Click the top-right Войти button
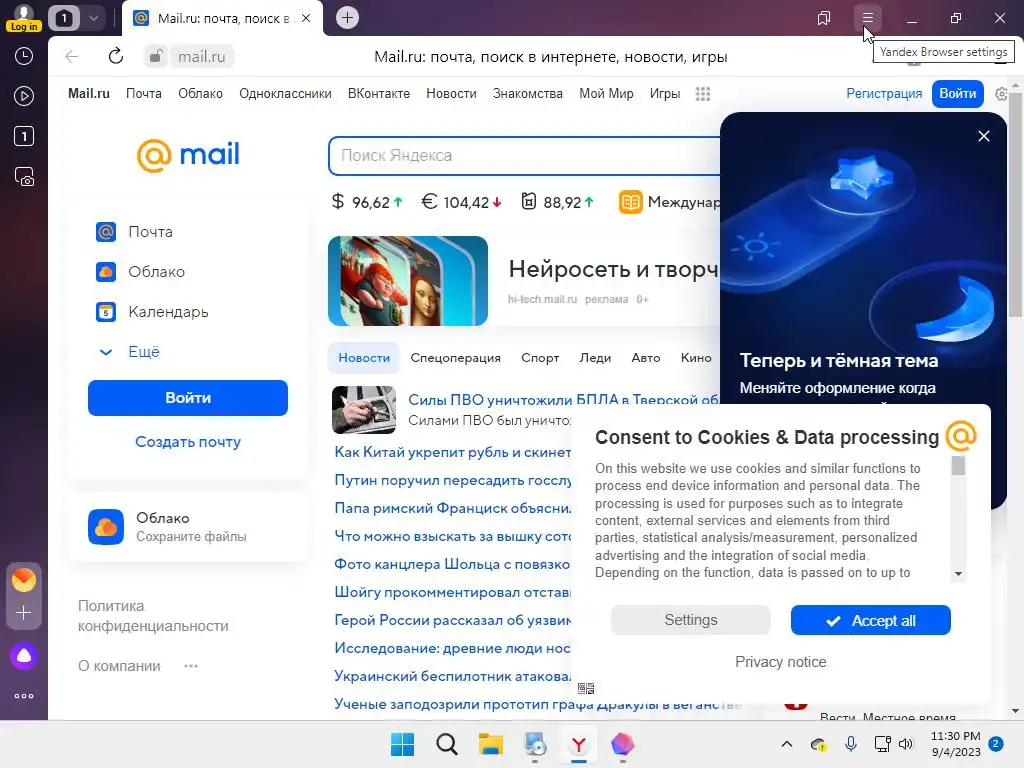Screen dimensions: 1024x768 (x=957, y=94)
